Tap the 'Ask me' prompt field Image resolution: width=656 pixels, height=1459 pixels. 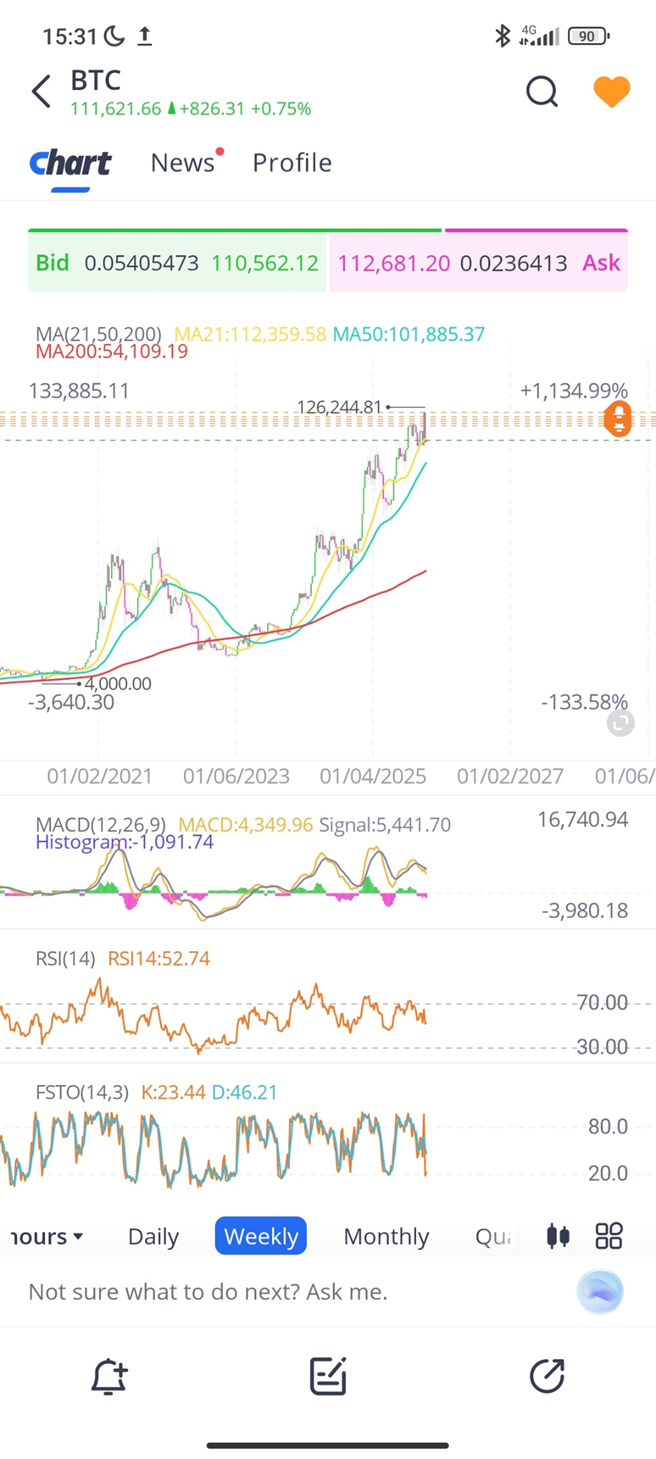pos(208,1291)
